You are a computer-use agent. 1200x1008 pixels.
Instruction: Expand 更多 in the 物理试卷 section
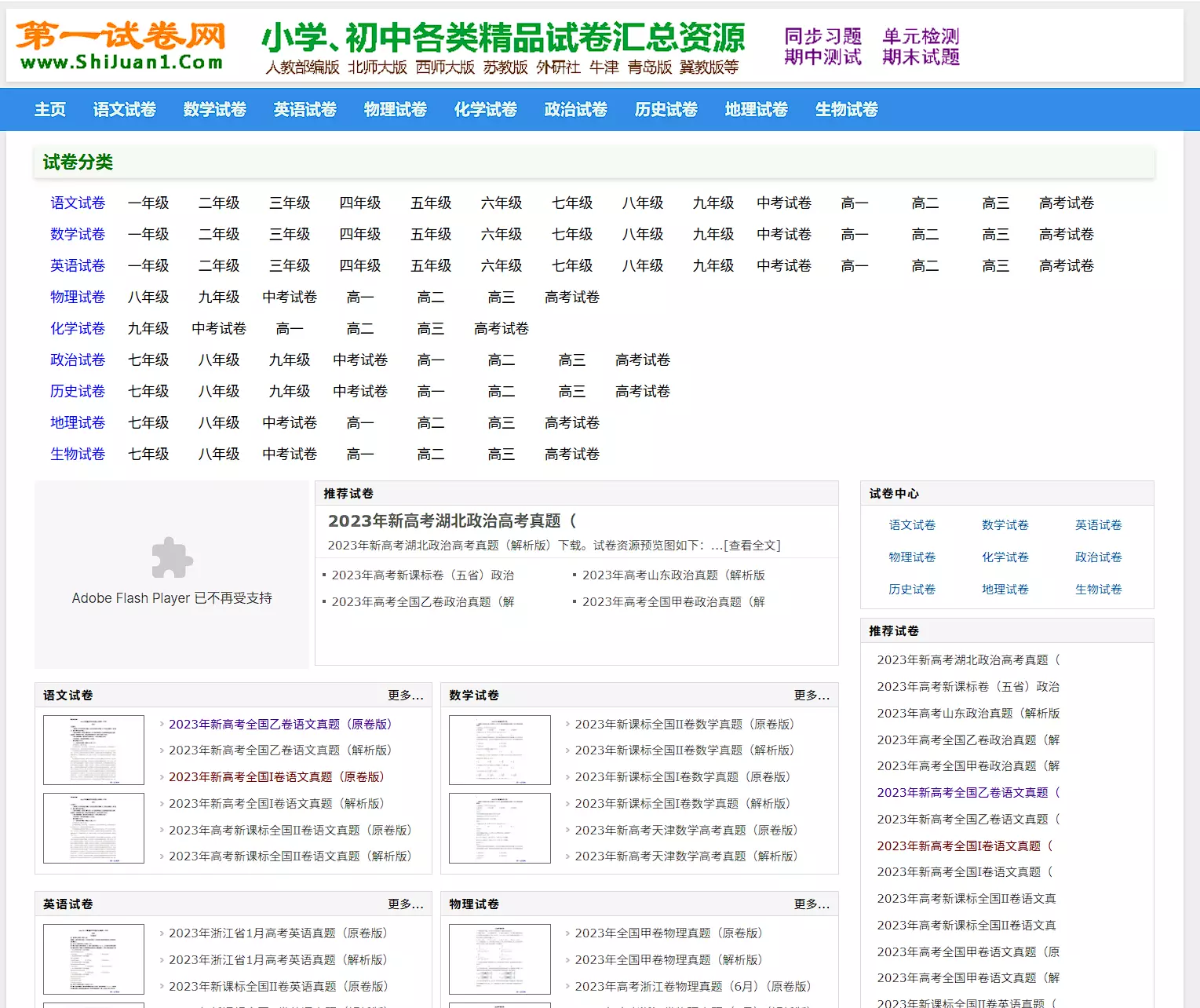811,904
